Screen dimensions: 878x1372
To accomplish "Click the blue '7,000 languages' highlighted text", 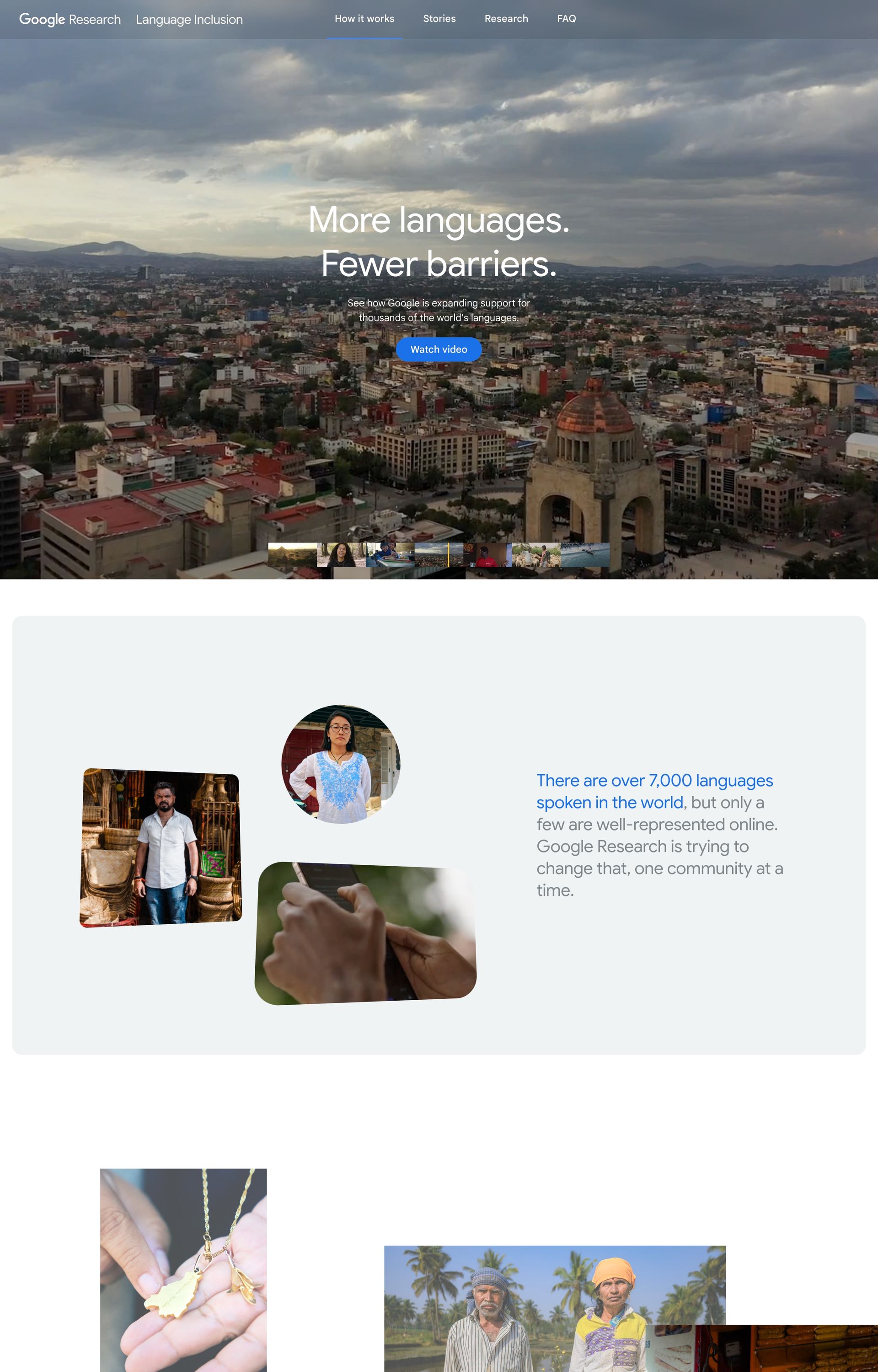I will (654, 791).
